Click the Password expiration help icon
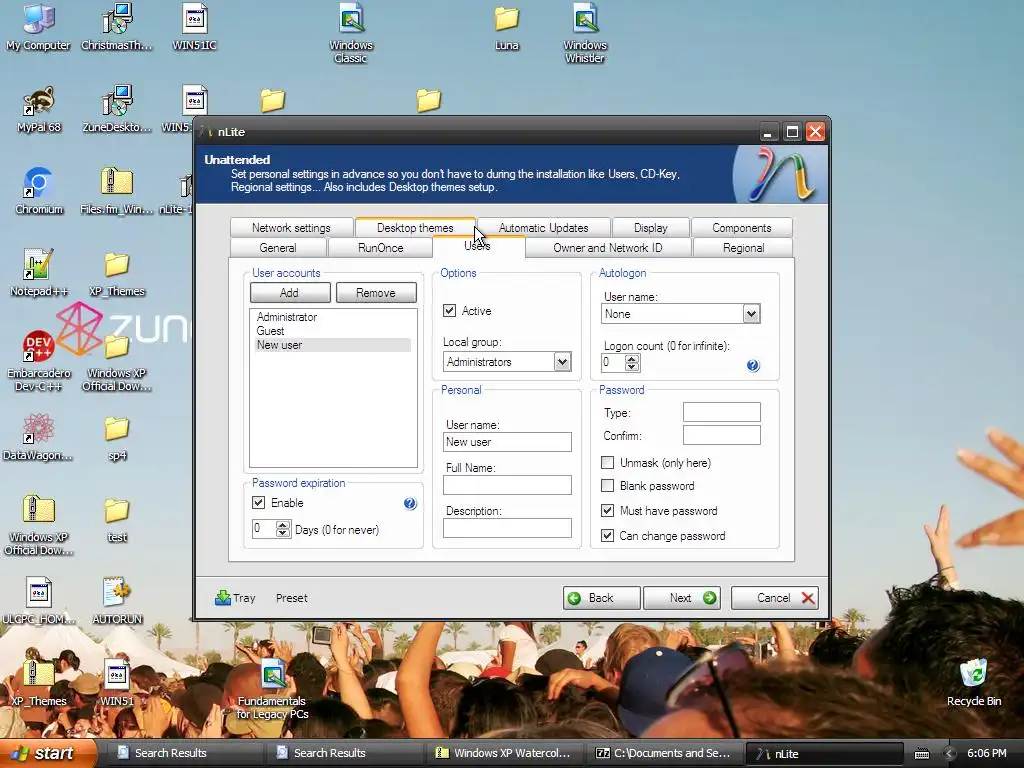 (409, 503)
